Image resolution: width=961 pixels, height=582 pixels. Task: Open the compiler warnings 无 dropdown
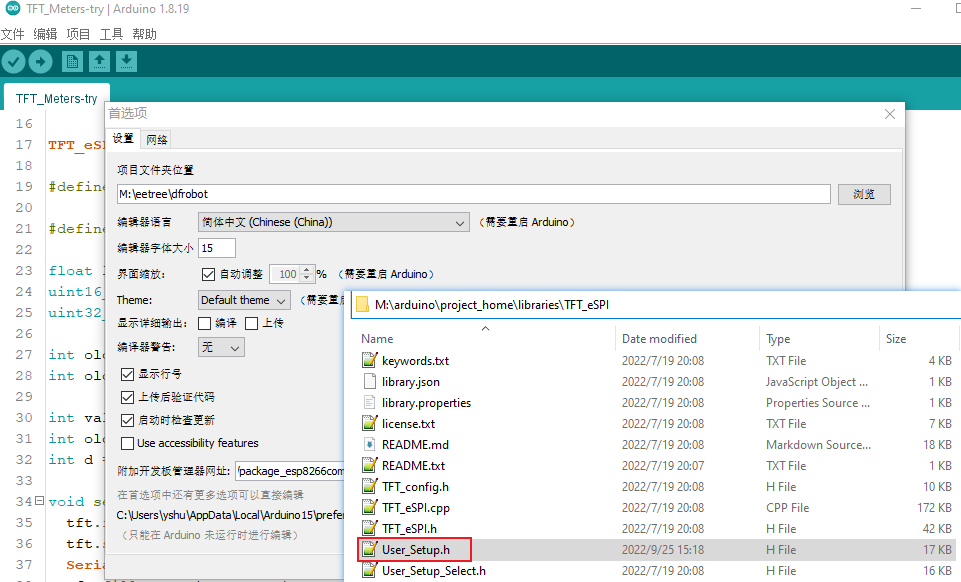pos(221,347)
